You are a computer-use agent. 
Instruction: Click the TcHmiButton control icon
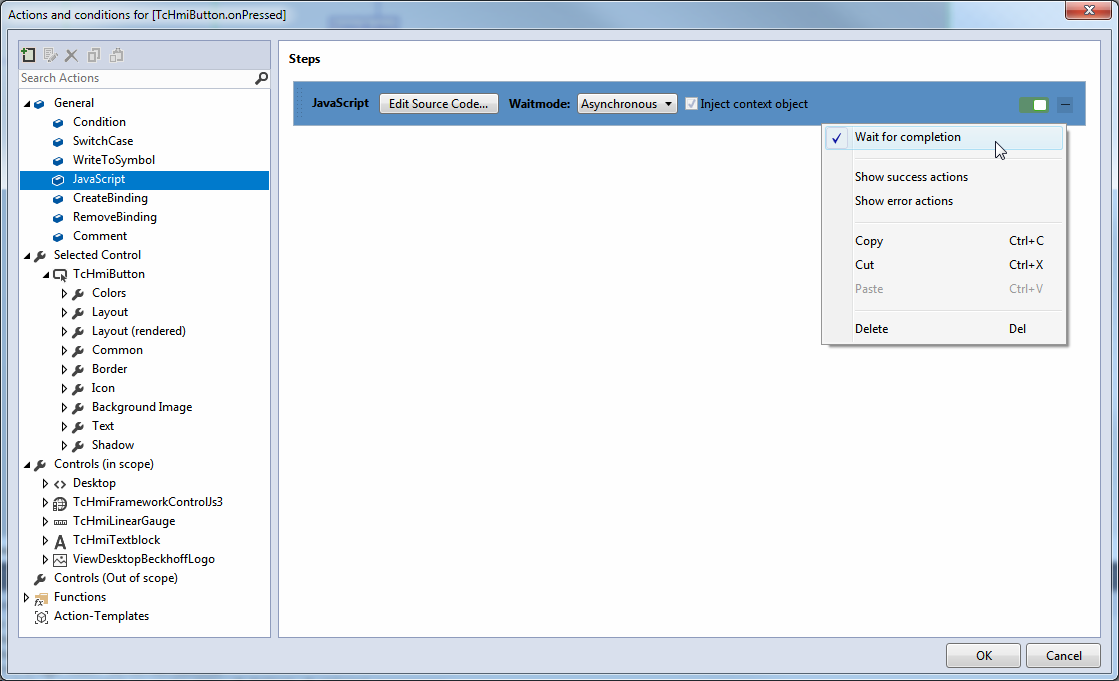pyautogui.click(x=60, y=275)
